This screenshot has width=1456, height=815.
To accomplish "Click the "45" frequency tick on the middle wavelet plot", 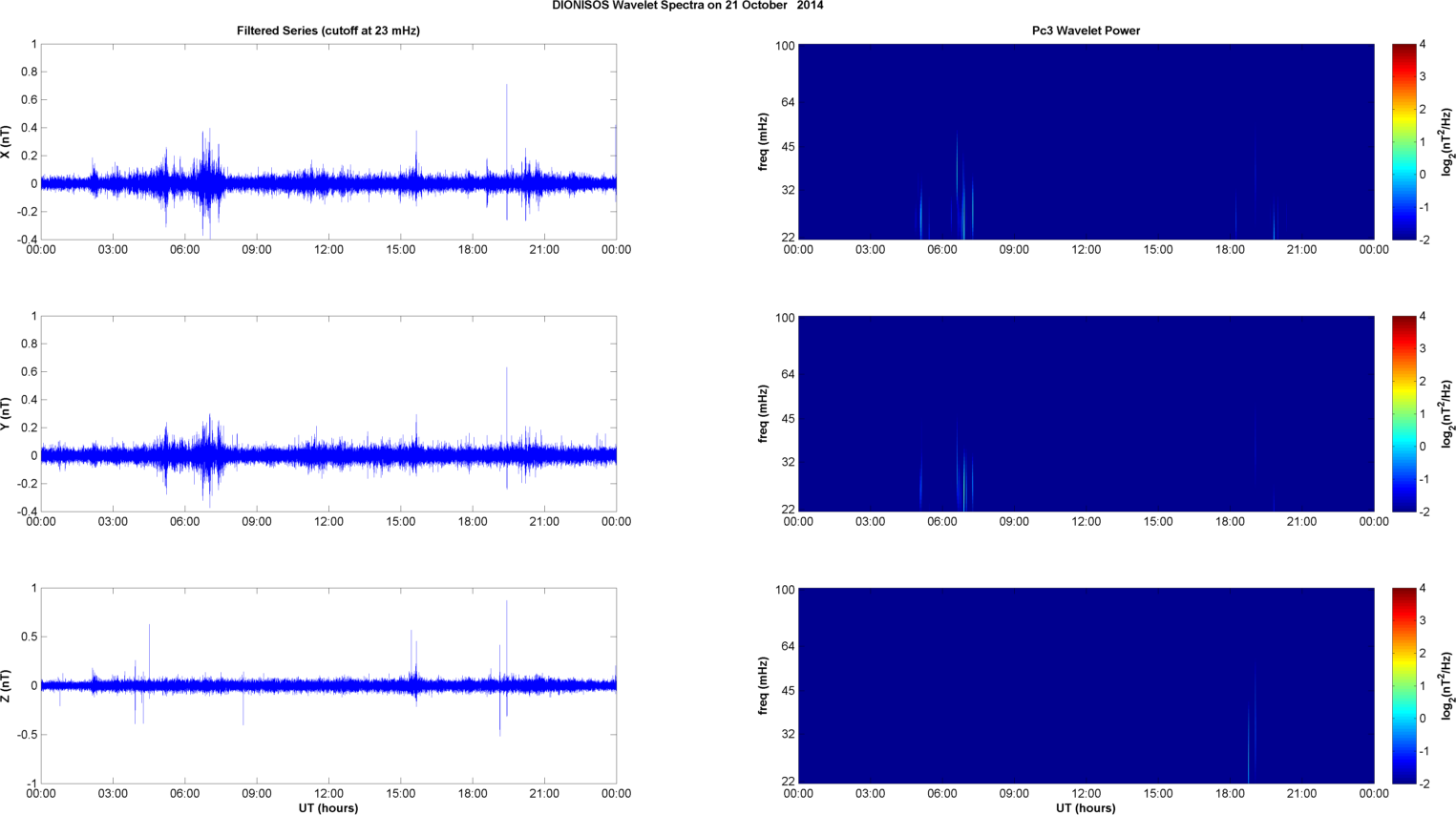I will click(x=788, y=419).
